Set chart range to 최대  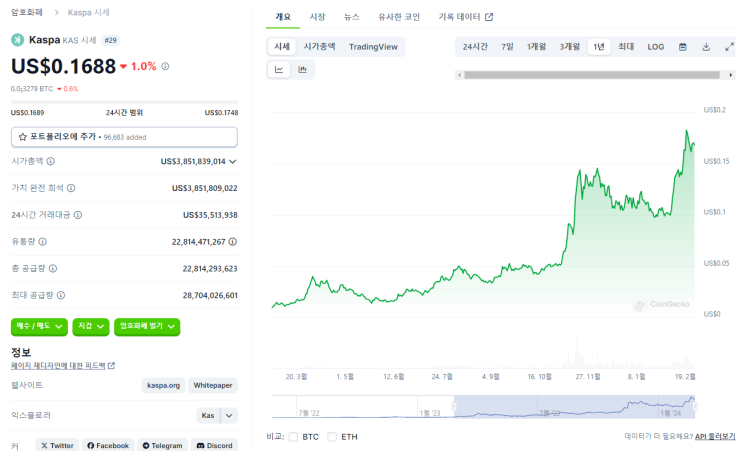(626, 47)
